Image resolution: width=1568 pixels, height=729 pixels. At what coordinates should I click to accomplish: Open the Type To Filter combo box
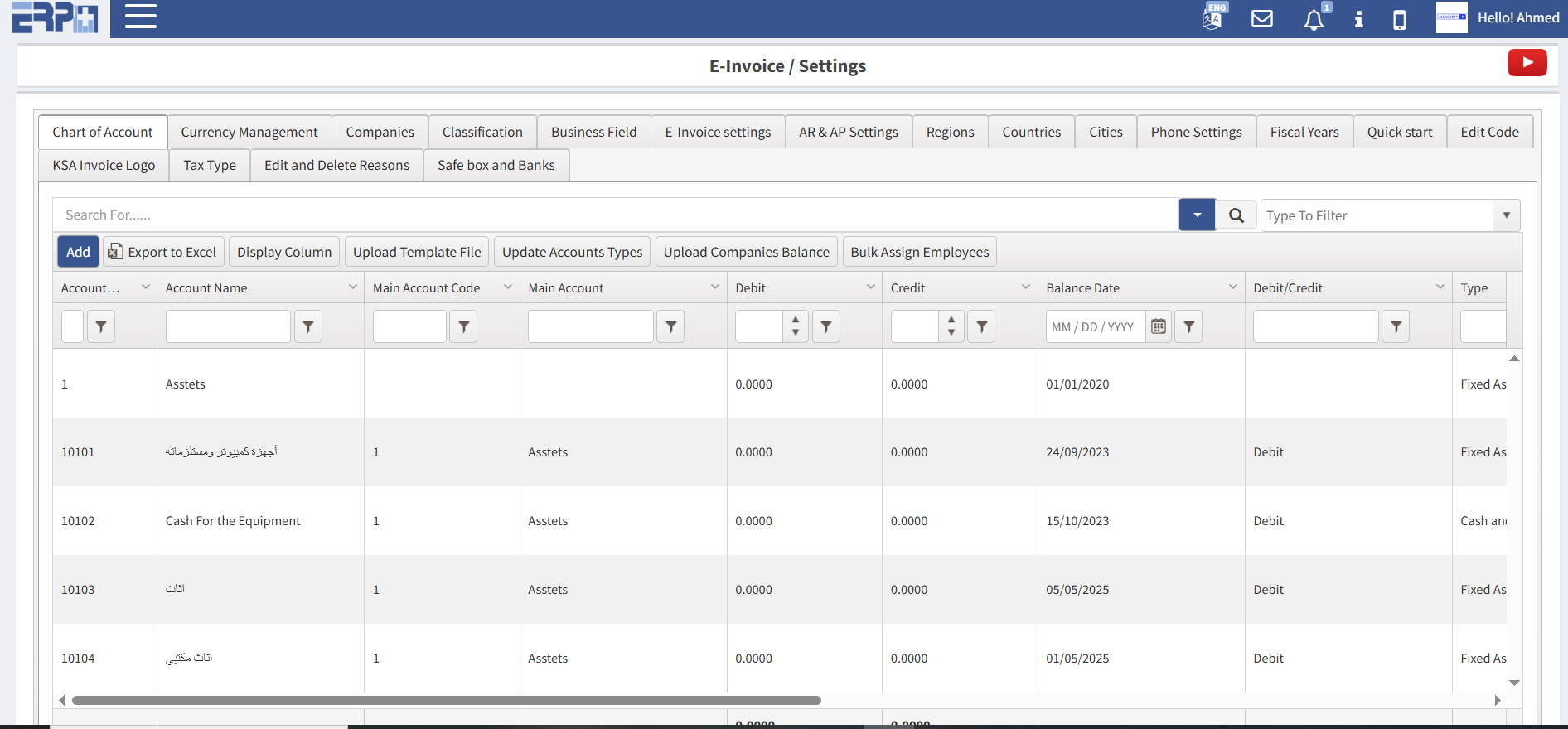[1506, 215]
